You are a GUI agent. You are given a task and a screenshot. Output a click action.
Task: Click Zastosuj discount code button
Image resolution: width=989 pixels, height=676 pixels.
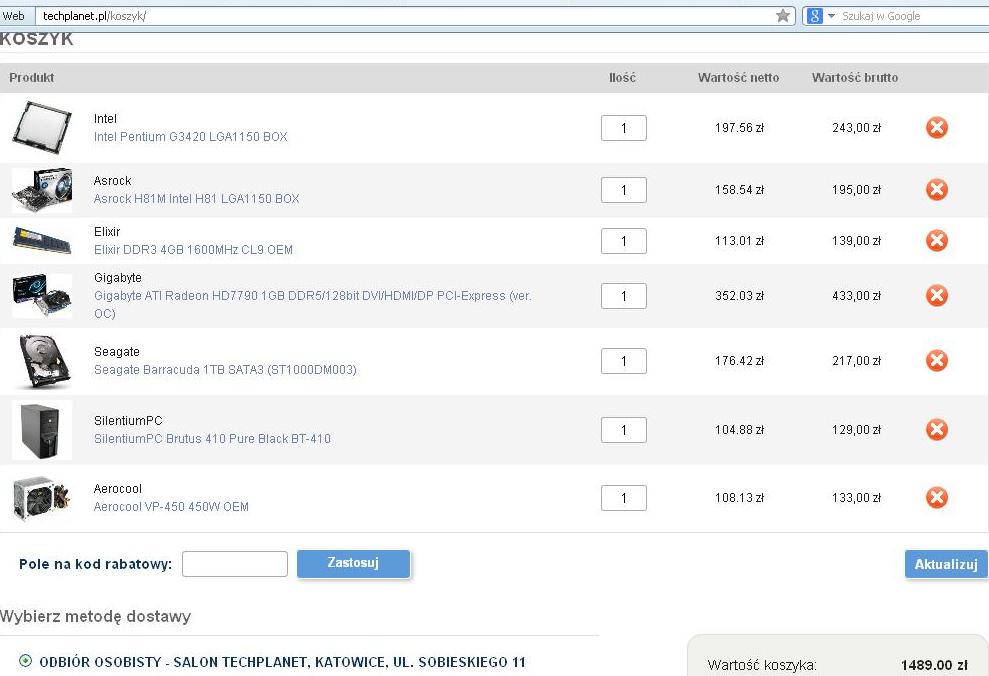tap(353, 563)
